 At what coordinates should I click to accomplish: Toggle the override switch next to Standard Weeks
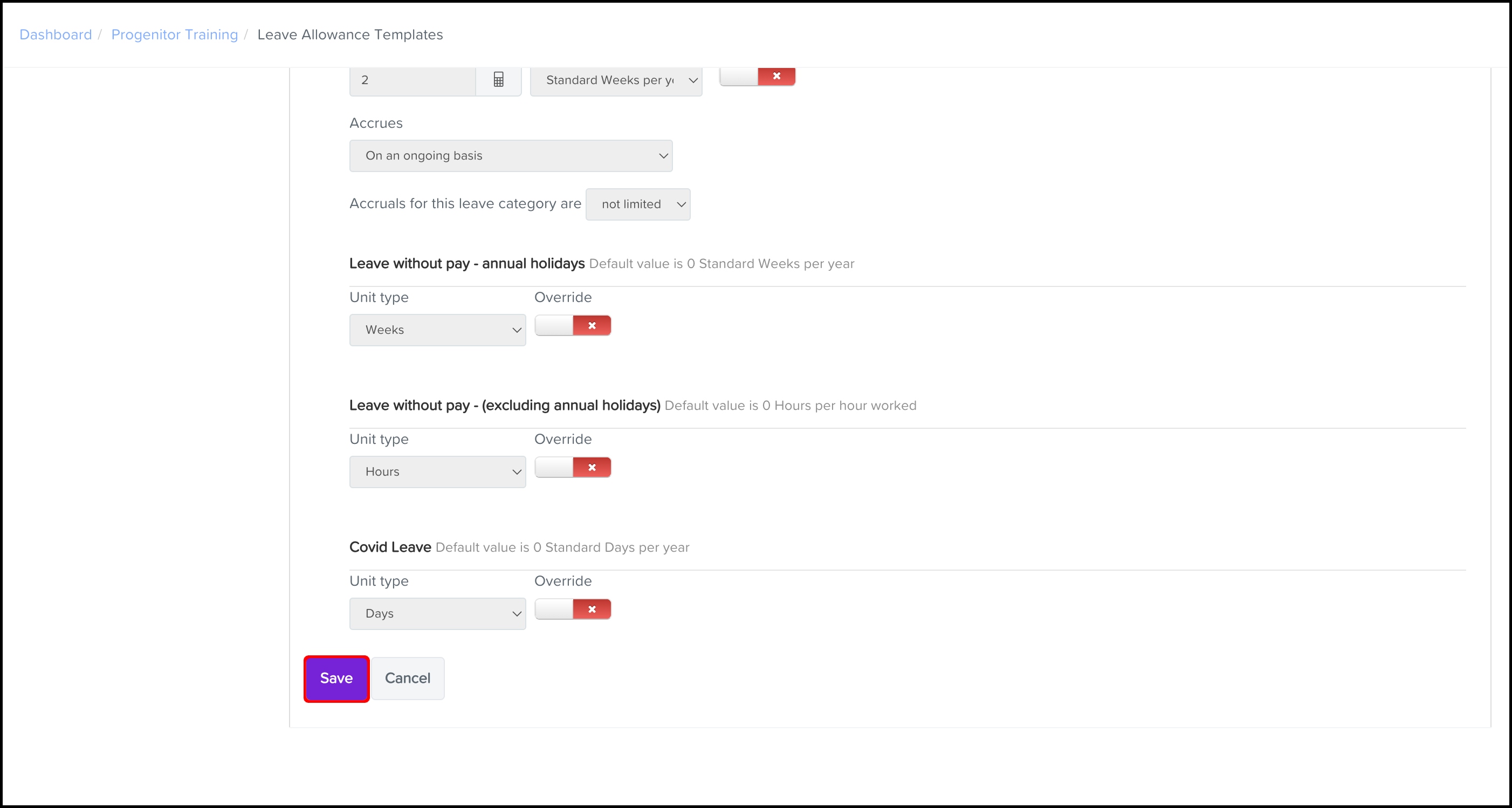point(757,77)
